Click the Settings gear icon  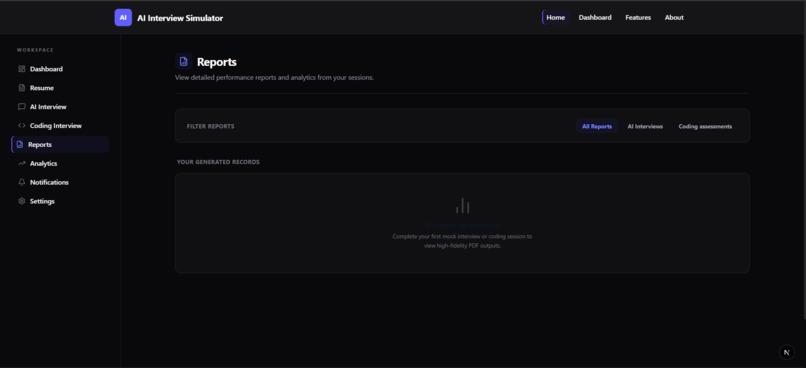[22, 201]
